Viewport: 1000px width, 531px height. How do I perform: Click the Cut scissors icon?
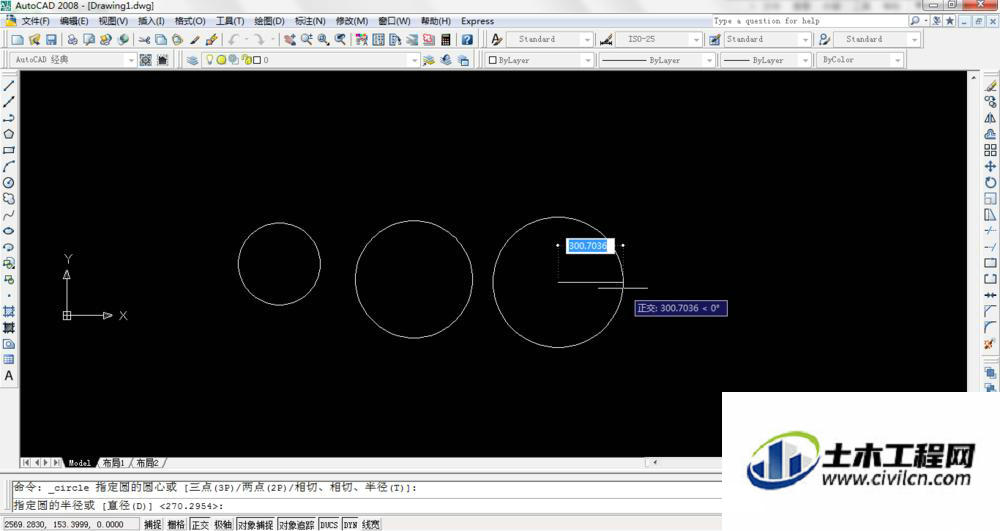144,40
